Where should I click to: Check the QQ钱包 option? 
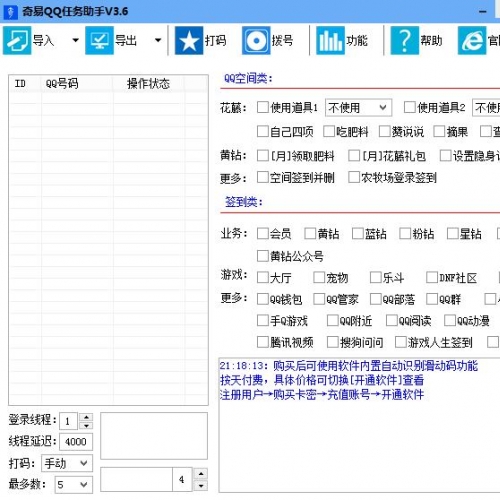pos(263,299)
